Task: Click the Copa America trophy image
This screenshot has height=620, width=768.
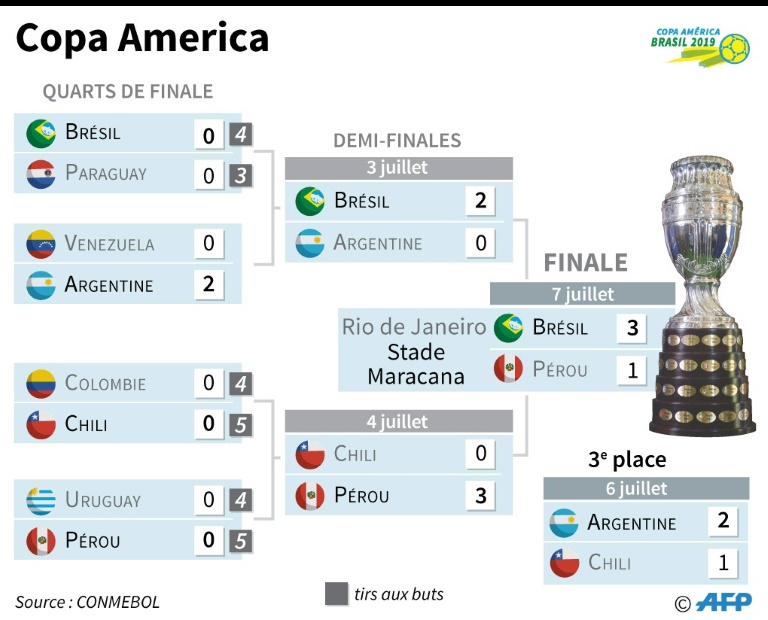Action: [703, 295]
